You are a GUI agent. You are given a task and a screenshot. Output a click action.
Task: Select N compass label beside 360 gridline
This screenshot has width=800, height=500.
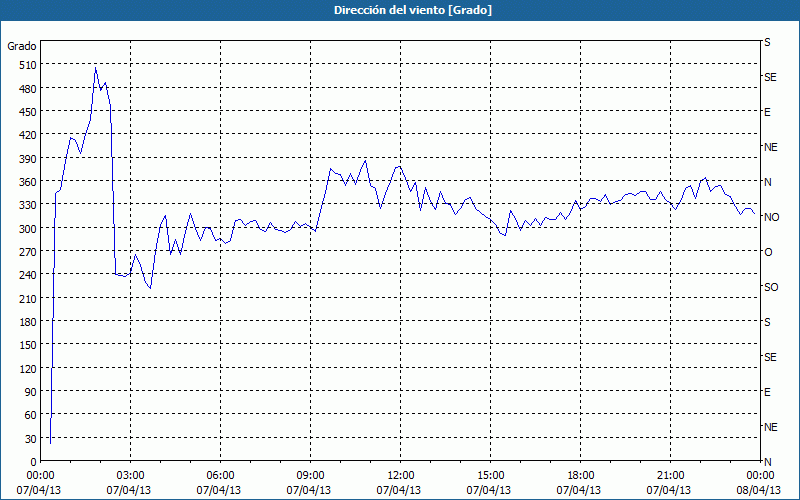pyautogui.click(x=767, y=182)
